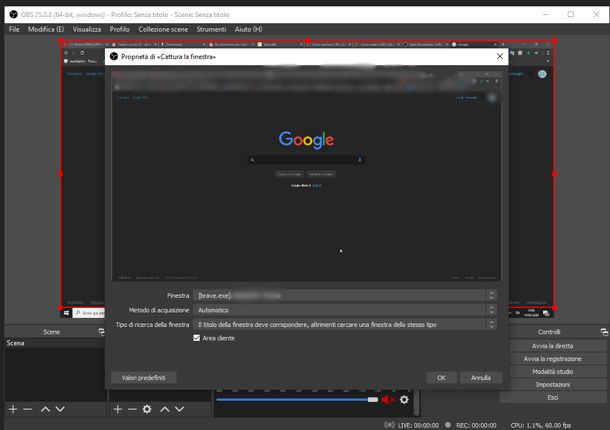This screenshot has width=610, height=430.
Task: Click the Tipo di ricerca spinner arrows
Action: tap(491, 325)
